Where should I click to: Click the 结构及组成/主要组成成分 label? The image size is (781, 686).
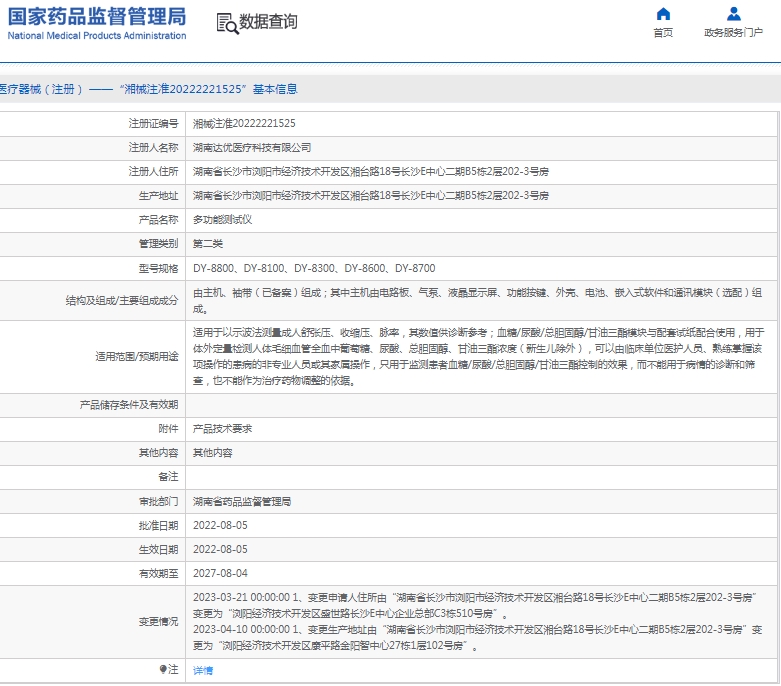pos(122,300)
